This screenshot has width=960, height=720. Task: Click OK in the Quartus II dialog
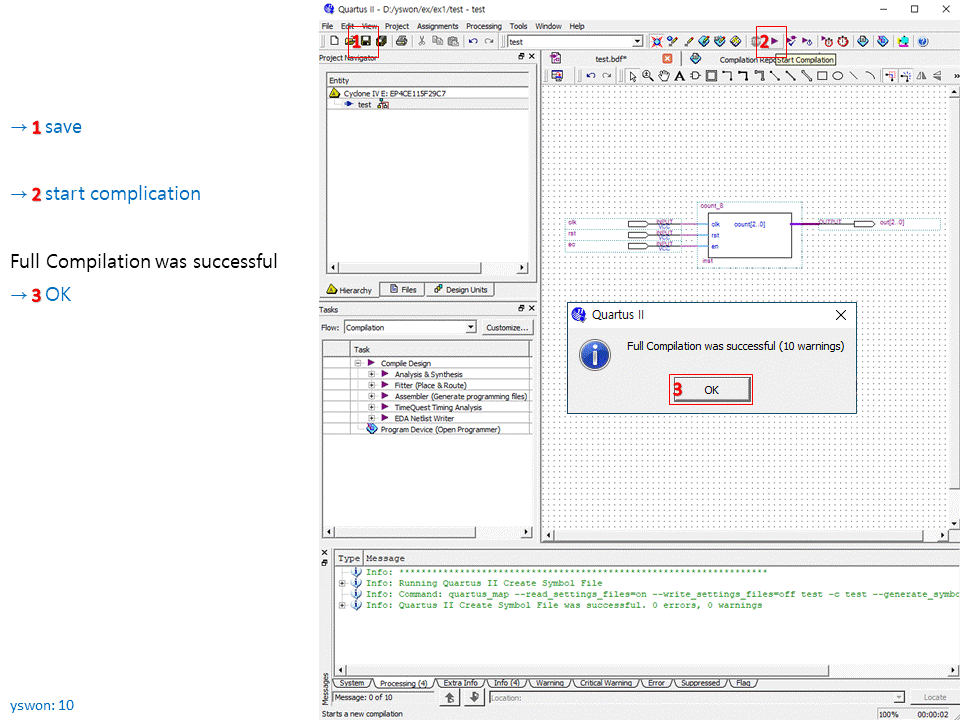[711, 389]
